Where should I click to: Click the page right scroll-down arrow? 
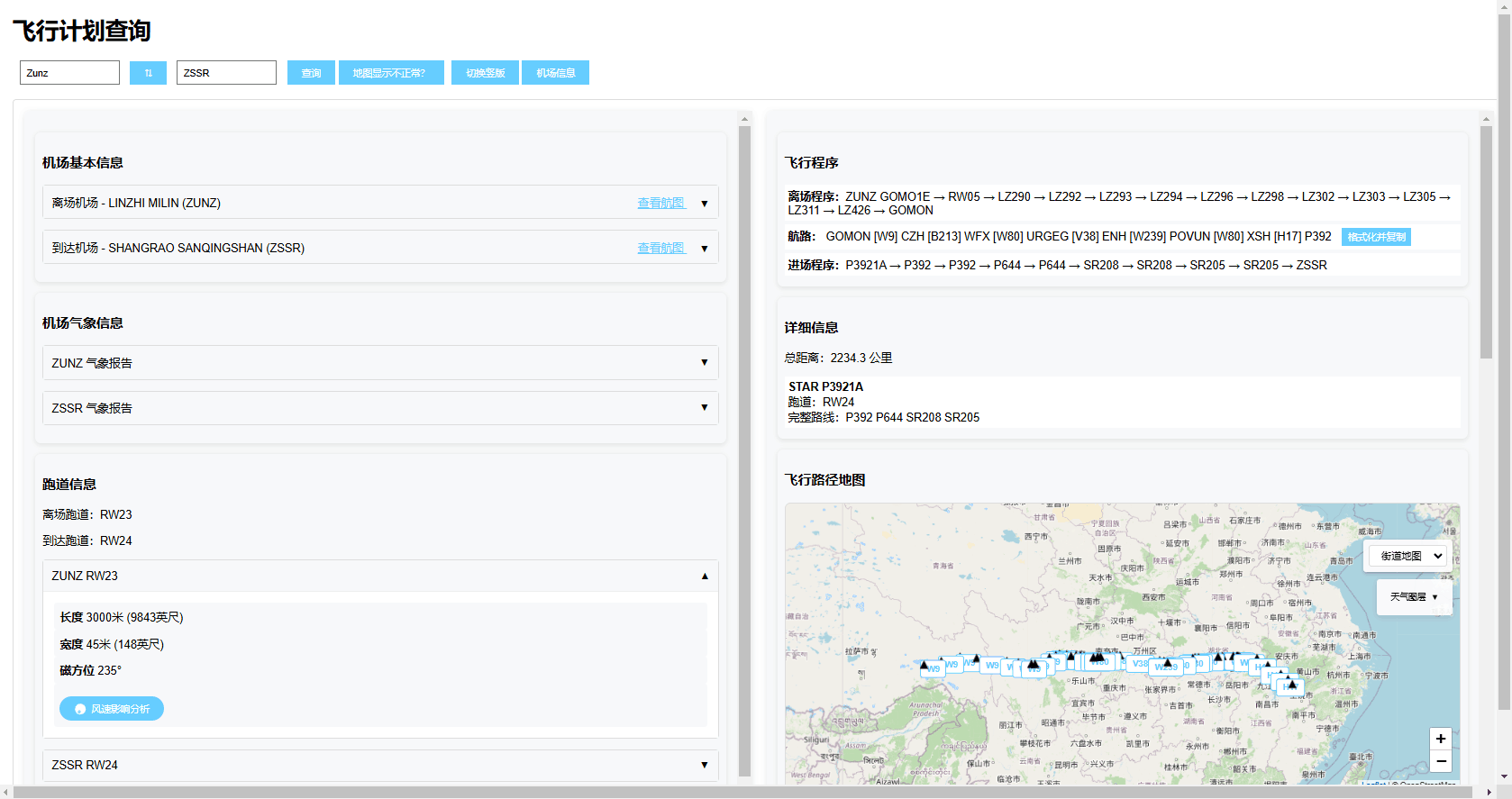click(x=1504, y=776)
